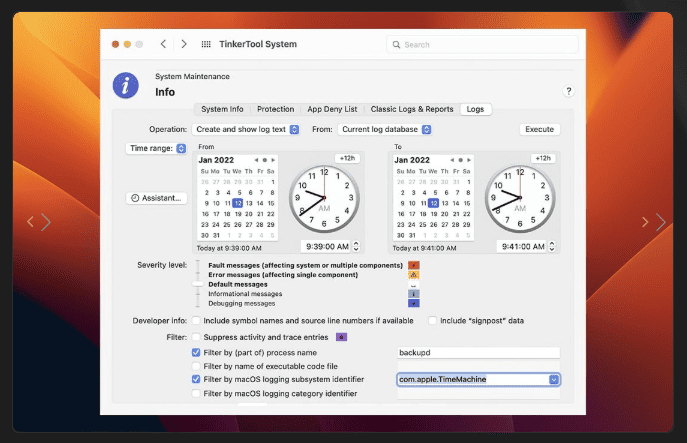Go forward with the toolbar forward arrow

(184, 44)
